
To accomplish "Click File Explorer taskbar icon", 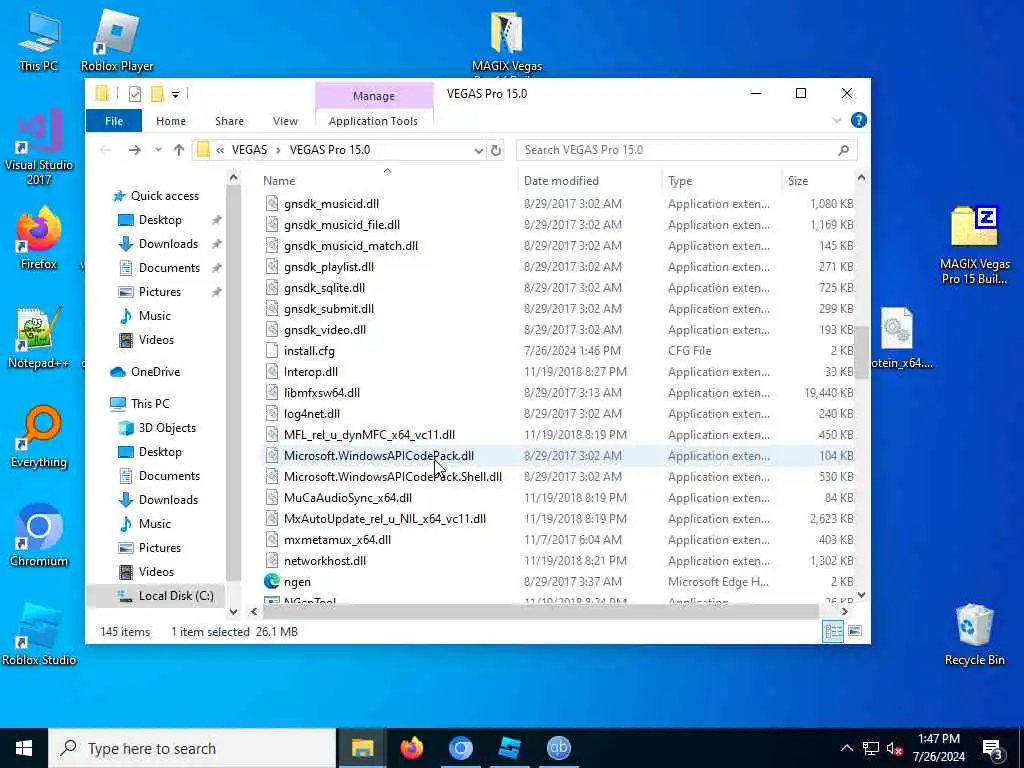I will coord(362,748).
